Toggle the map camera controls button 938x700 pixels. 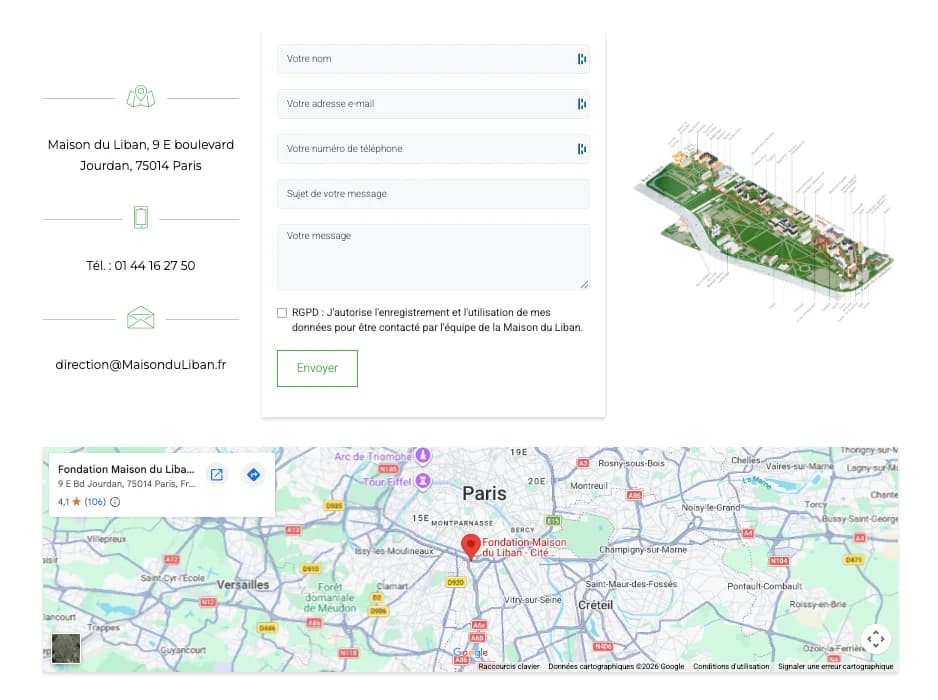coord(876,639)
